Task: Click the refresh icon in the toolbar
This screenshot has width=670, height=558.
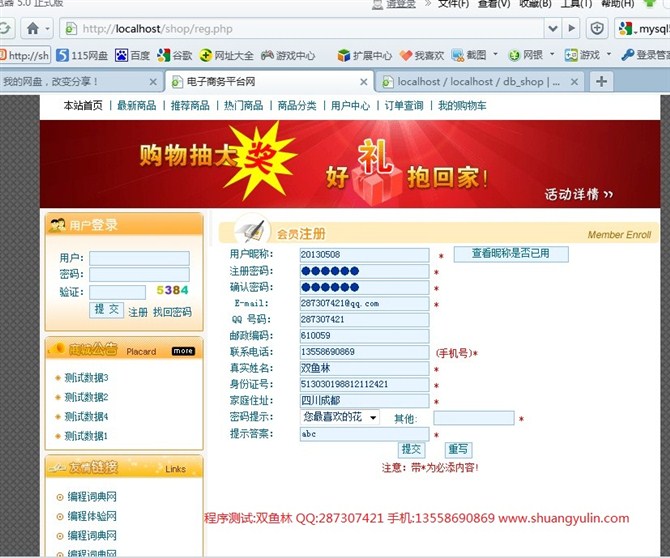Action: 5,29
